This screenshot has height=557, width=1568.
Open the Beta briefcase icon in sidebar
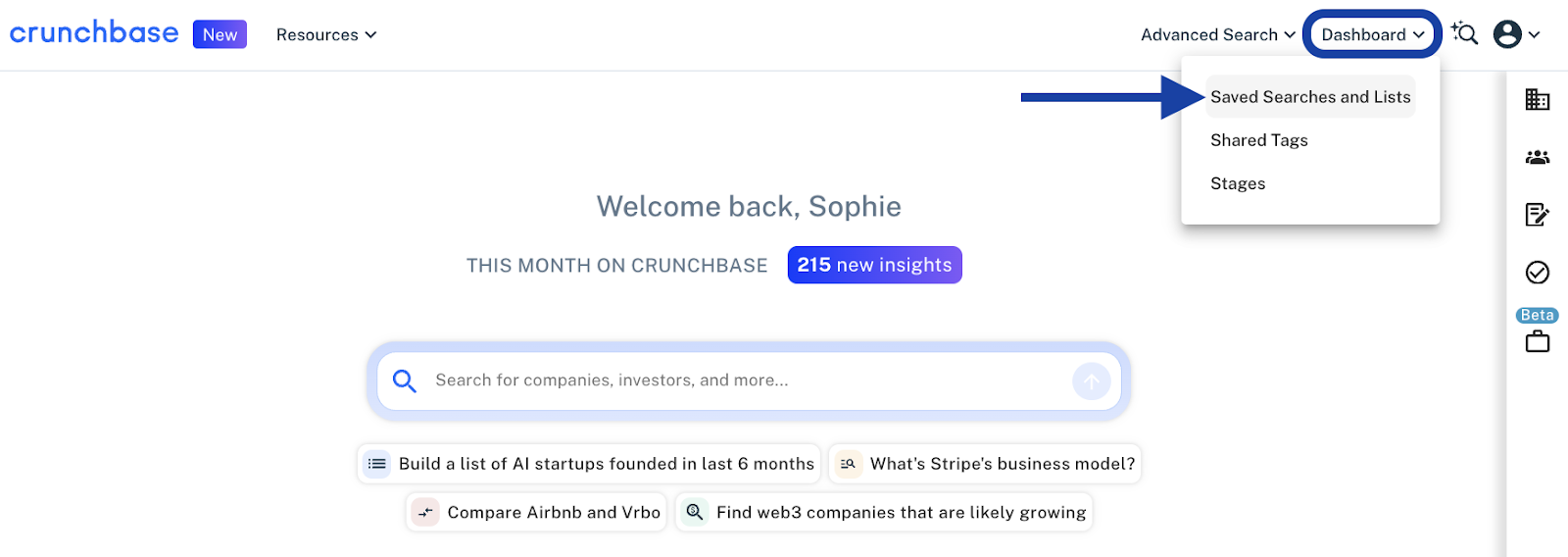pyautogui.click(x=1537, y=341)
